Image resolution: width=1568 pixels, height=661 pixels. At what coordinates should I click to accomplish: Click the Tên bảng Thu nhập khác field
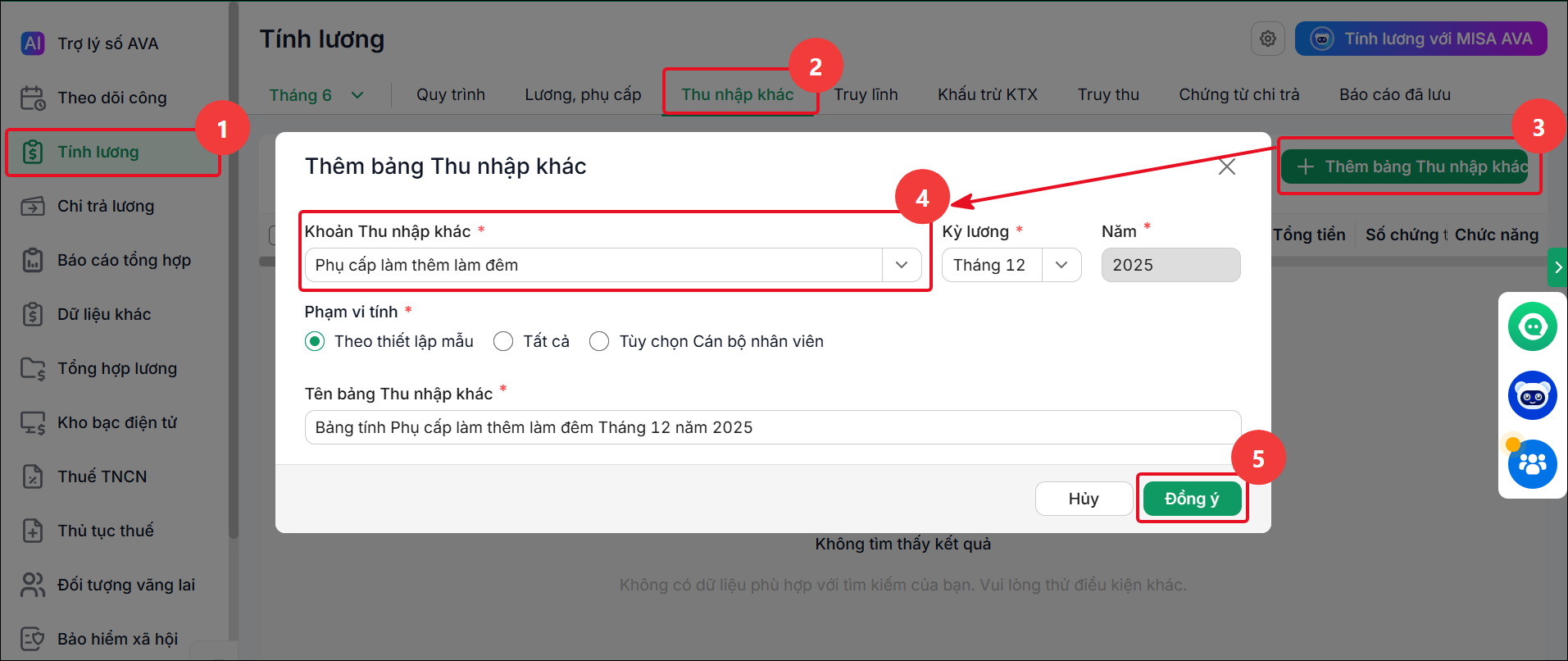pyautogui.click(x=773, y=427)
